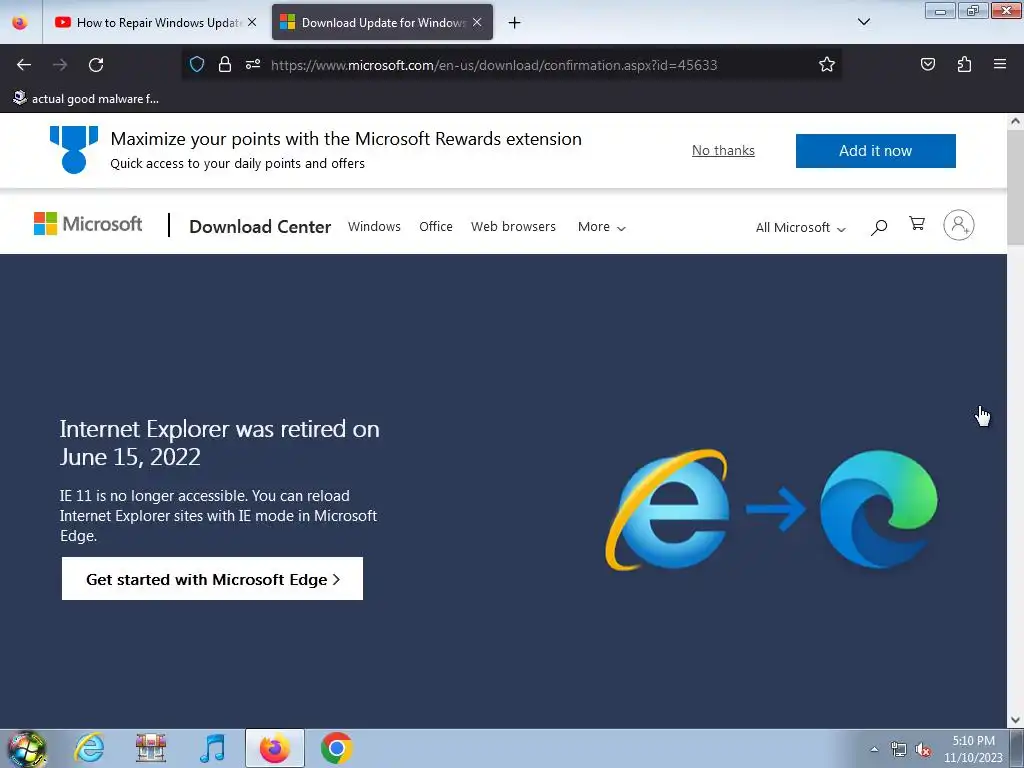Screen dimensions: 1024x768
Task: Click the page scrollbar up arrow
Action: coord(1015,121)
